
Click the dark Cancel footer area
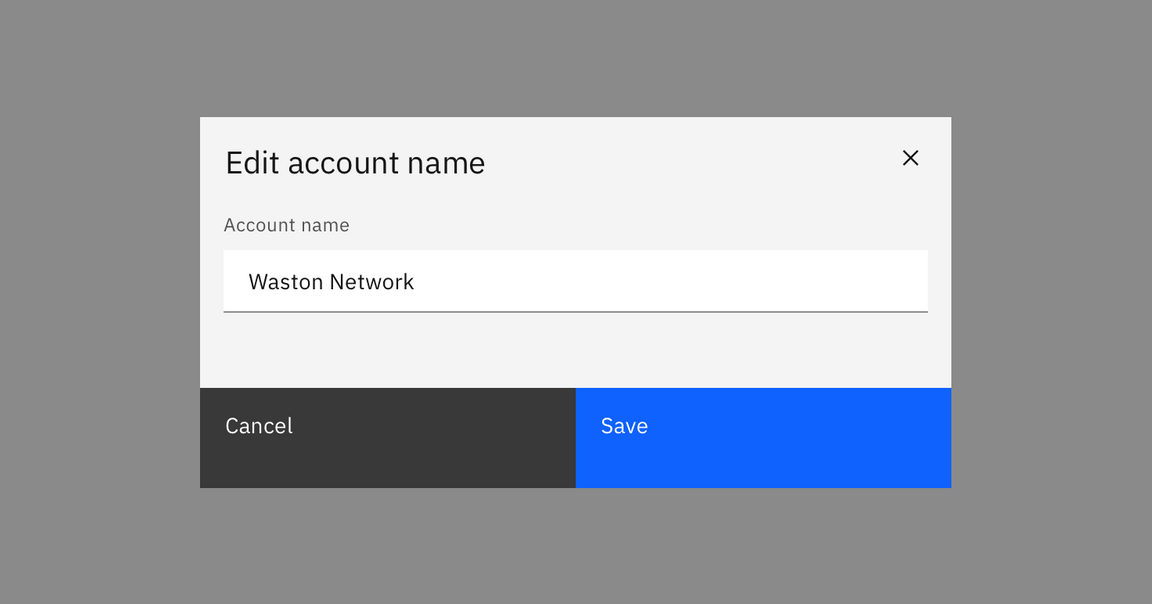[x=388, y=437]
